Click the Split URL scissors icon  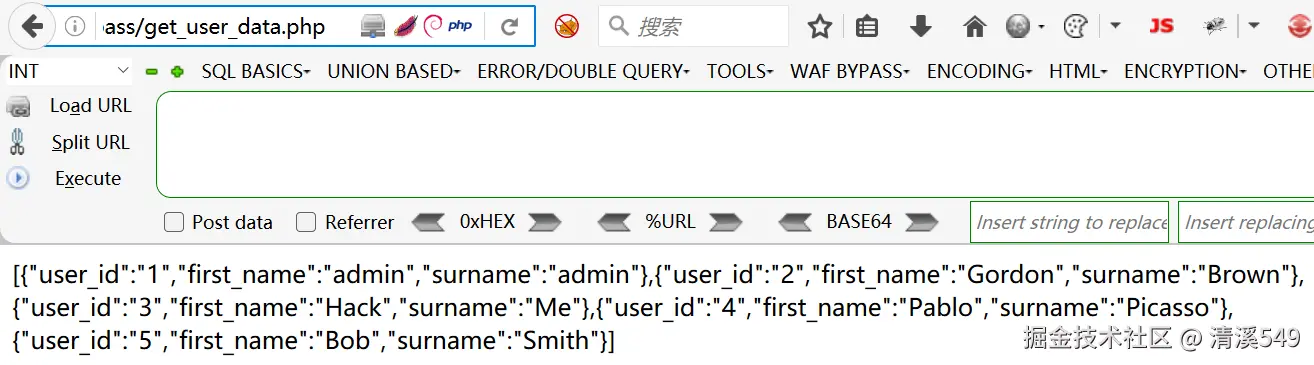point(17,142)
